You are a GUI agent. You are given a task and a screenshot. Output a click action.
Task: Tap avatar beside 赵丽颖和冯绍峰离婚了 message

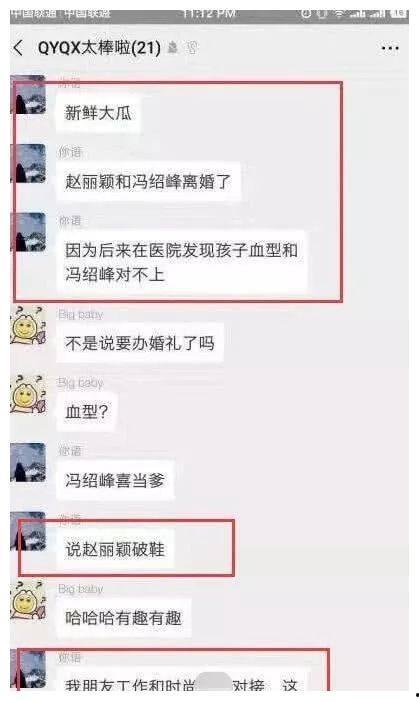[x=28, y=164]
